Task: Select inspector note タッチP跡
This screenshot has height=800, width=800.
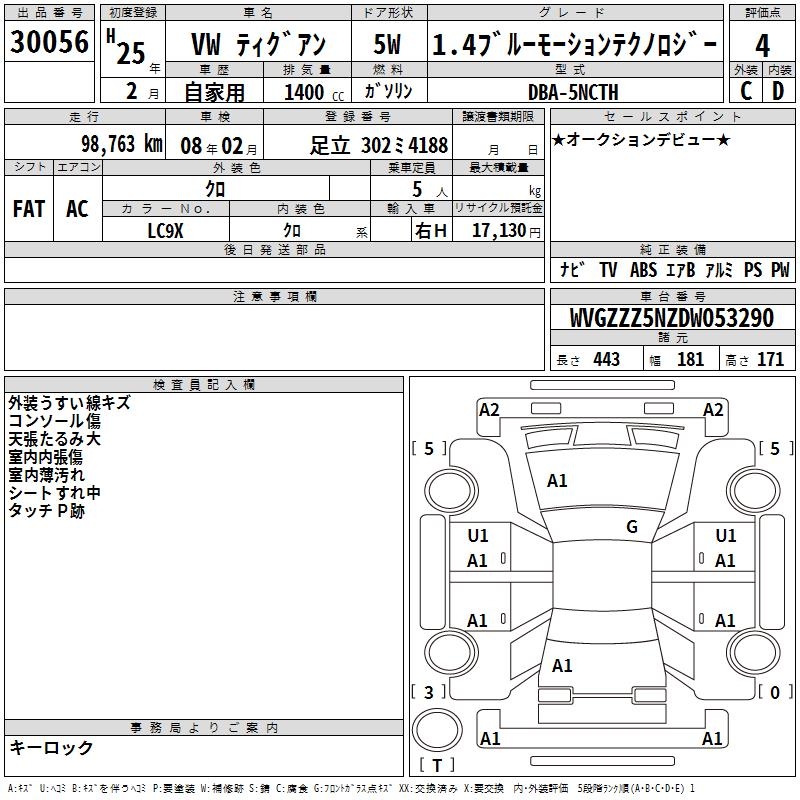Action: pyautogui.click(x=46, y=511)
